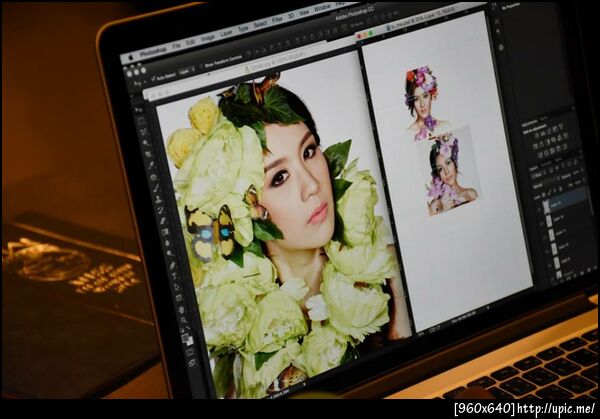The width and height of the screenshot is (600, 419).
Task: Select the Path Selection tool
Action: (178, 286)
